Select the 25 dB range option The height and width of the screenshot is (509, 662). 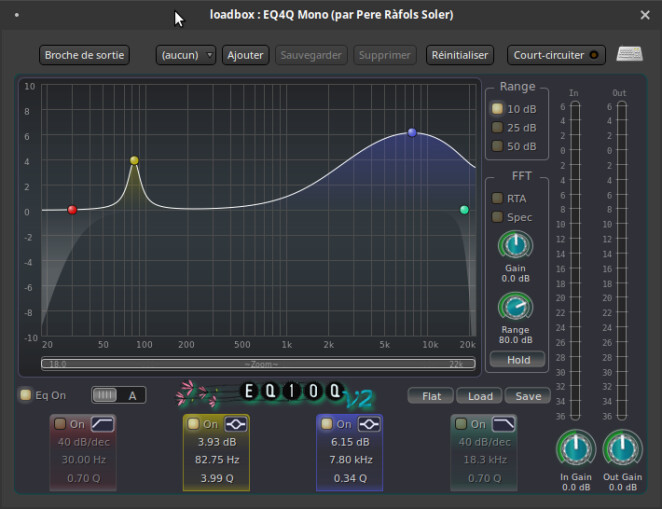(497, 127)
